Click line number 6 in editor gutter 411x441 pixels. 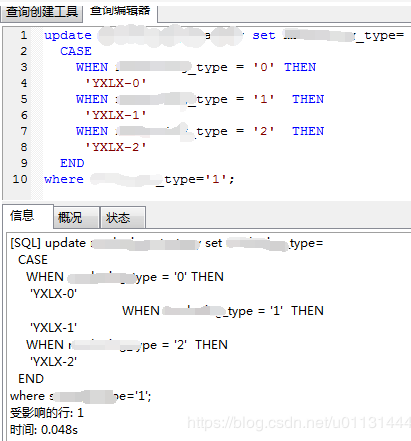tap(24, 115)
